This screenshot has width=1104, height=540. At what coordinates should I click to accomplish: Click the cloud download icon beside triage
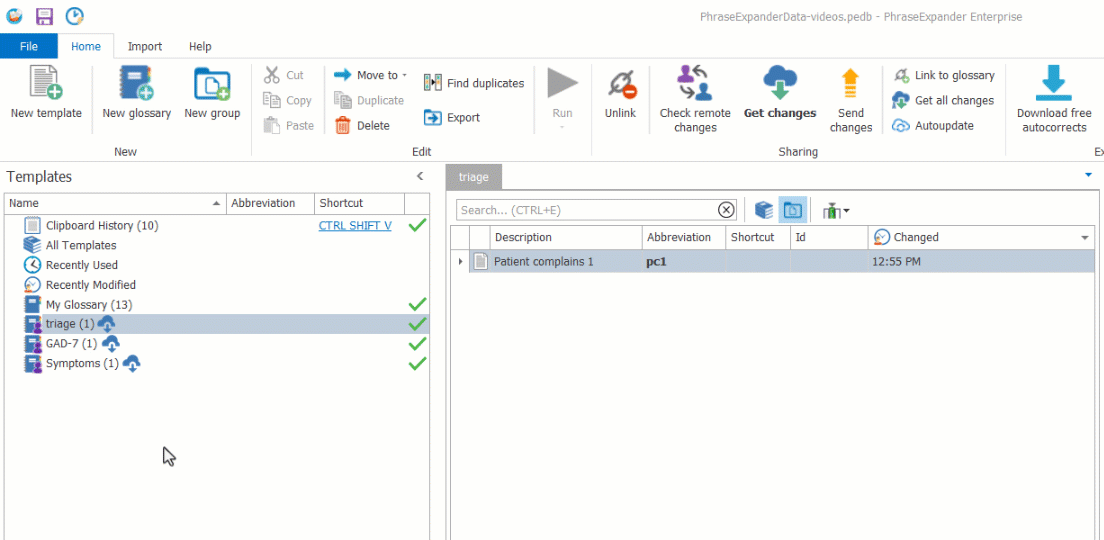tap(106, 324)
